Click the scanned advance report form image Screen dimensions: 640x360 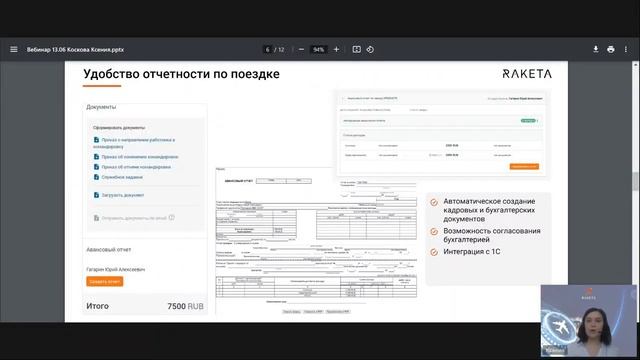(316, 241)
